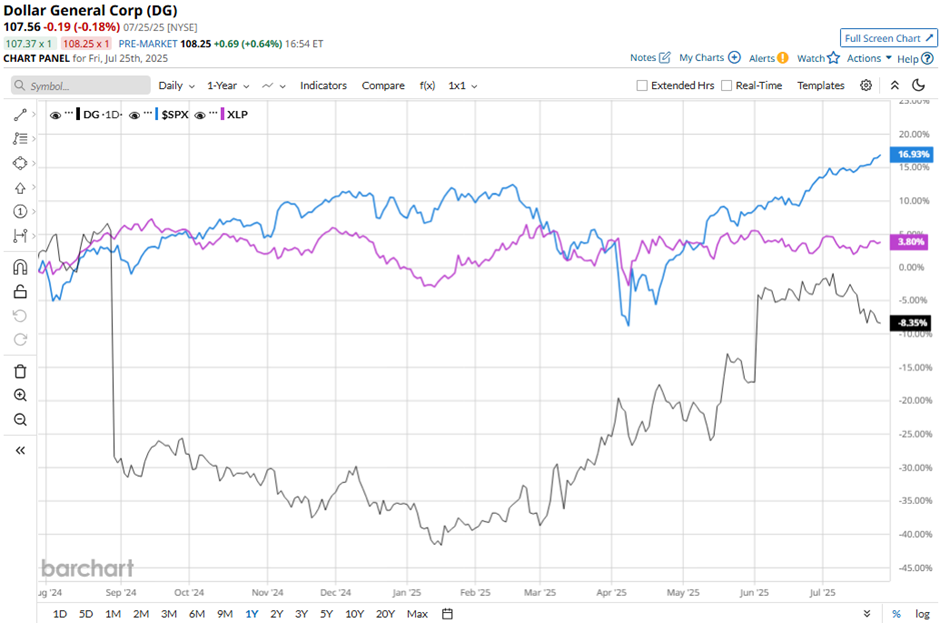Choose the shapes drawing tool
This screenshot has height=623, width=940.
20,163
